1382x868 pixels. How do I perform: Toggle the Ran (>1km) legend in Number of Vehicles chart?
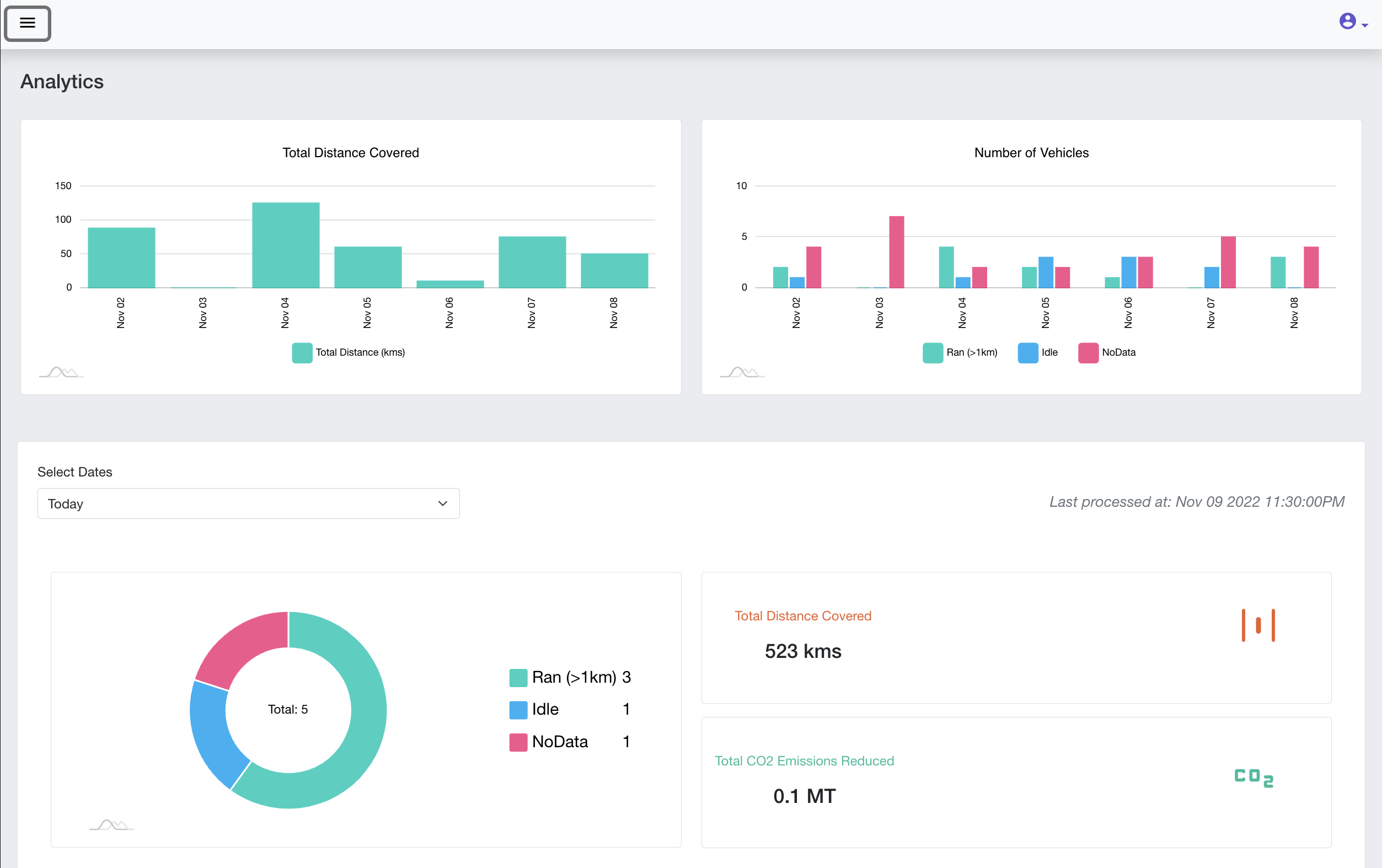pyautogui.click(x=960, y=352)
